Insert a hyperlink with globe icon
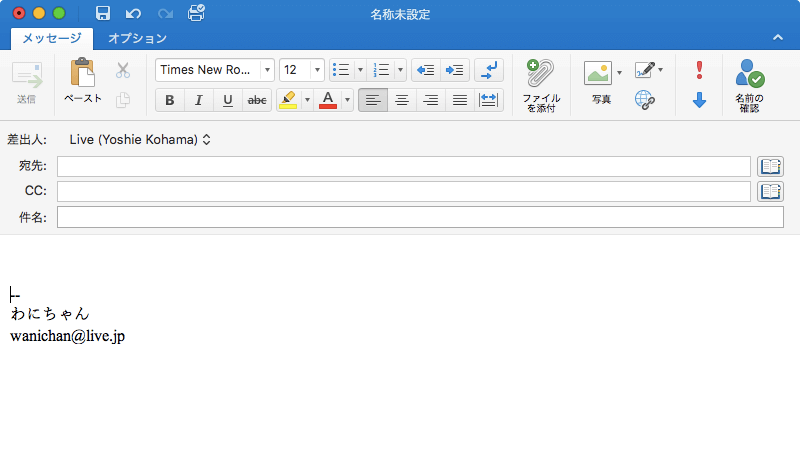This screenshot has width=800, height=450. [x=645, y=100]
